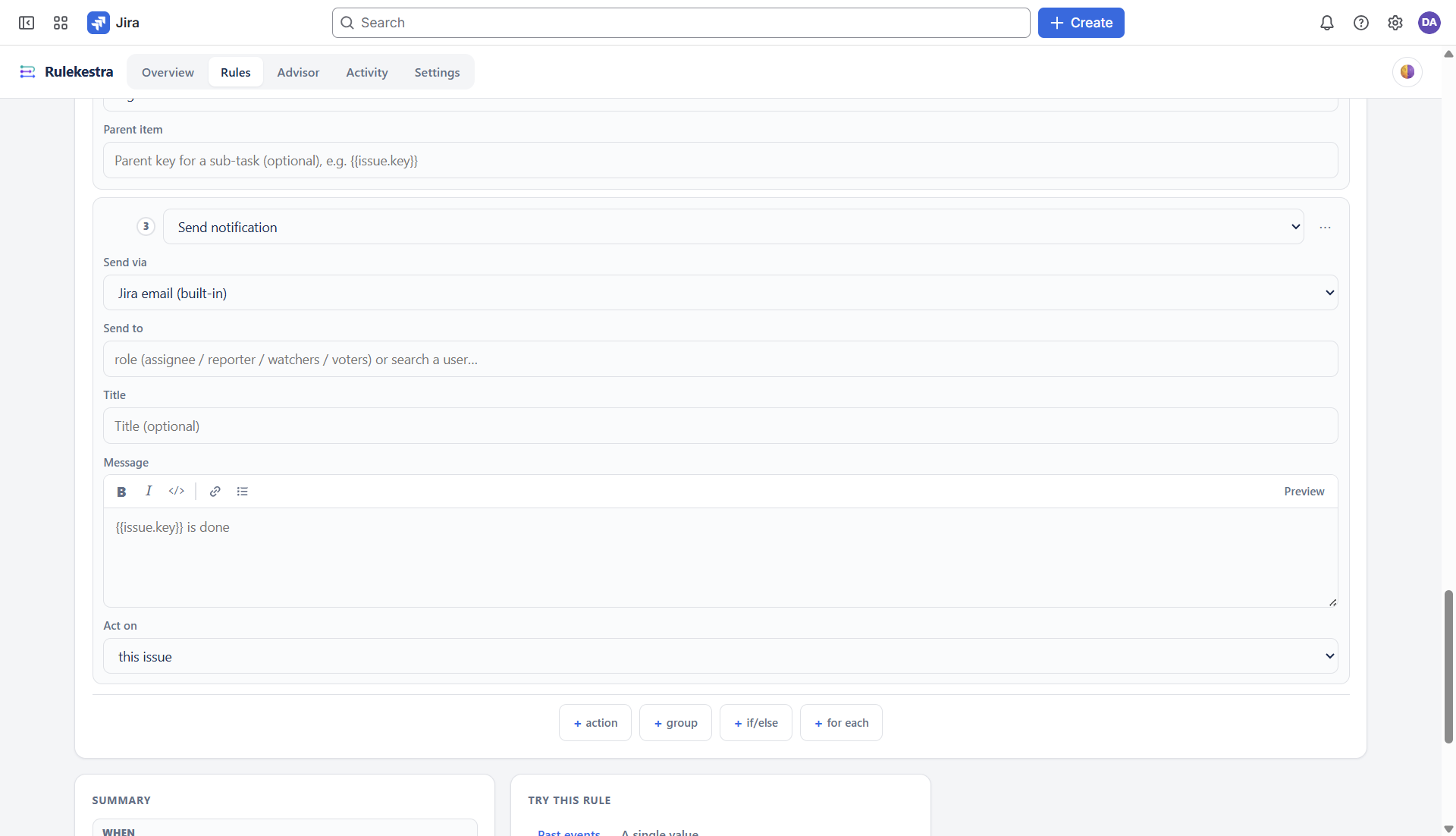The width and height of the screenshot is (1456, 836).
Task: Switch to the Rules tab
Action: (x=235, y=72)
